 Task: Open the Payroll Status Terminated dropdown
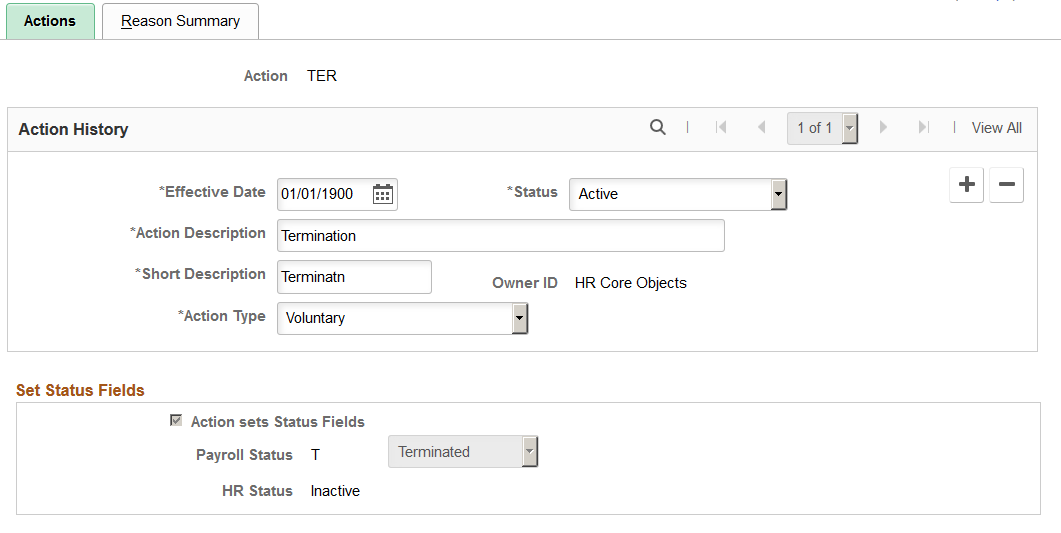point(463,452)
